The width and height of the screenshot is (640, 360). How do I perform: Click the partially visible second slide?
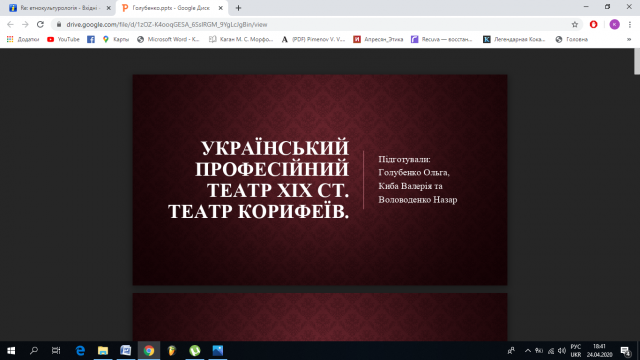[320, 317]
